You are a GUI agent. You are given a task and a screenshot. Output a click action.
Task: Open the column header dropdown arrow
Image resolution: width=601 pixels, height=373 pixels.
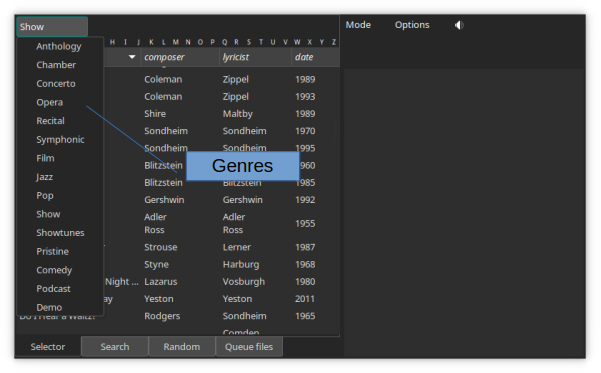click(x=132, y=57)
